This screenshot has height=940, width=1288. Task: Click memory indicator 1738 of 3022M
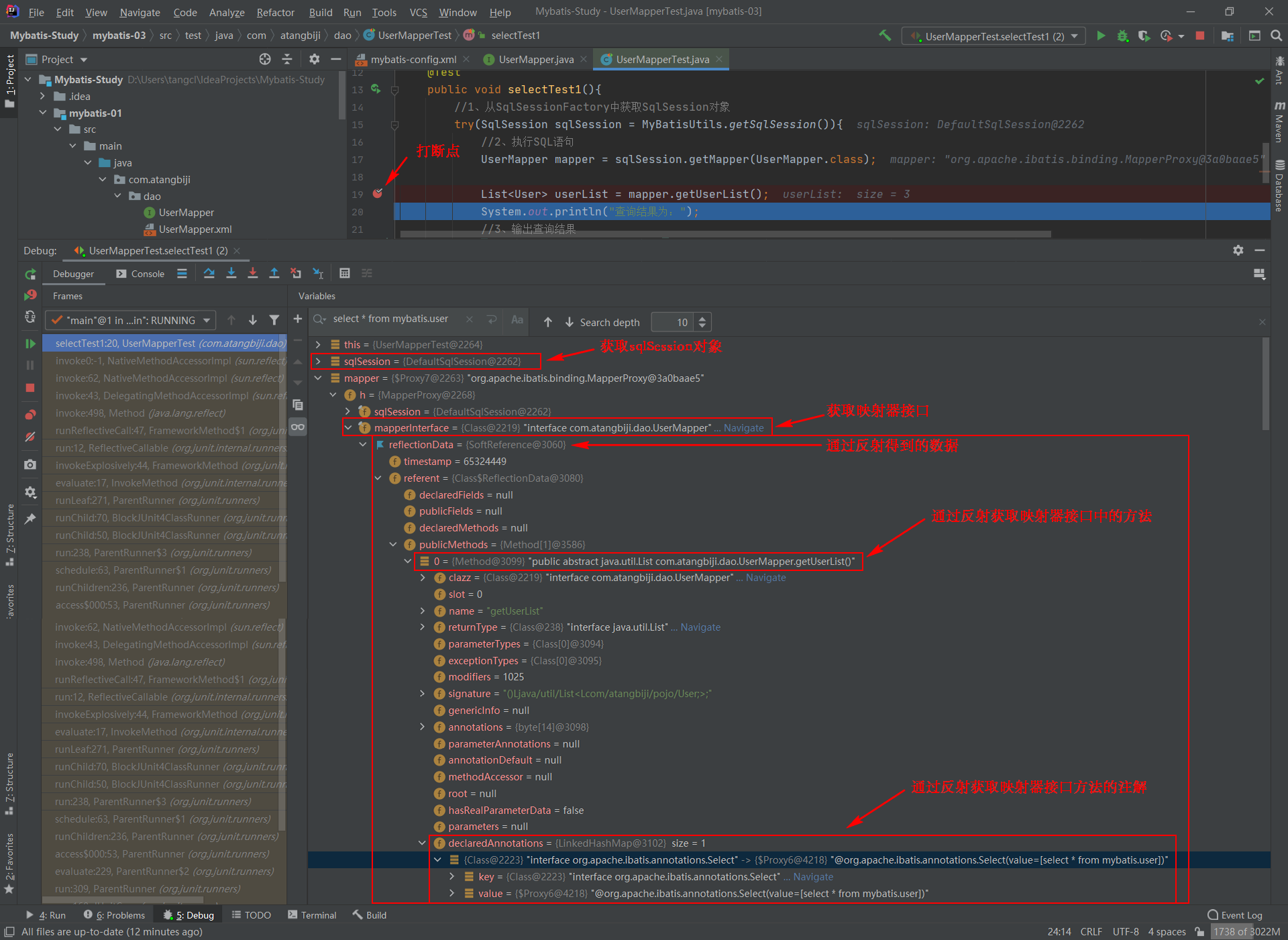pyautogui.click(x=1246, y=931)
